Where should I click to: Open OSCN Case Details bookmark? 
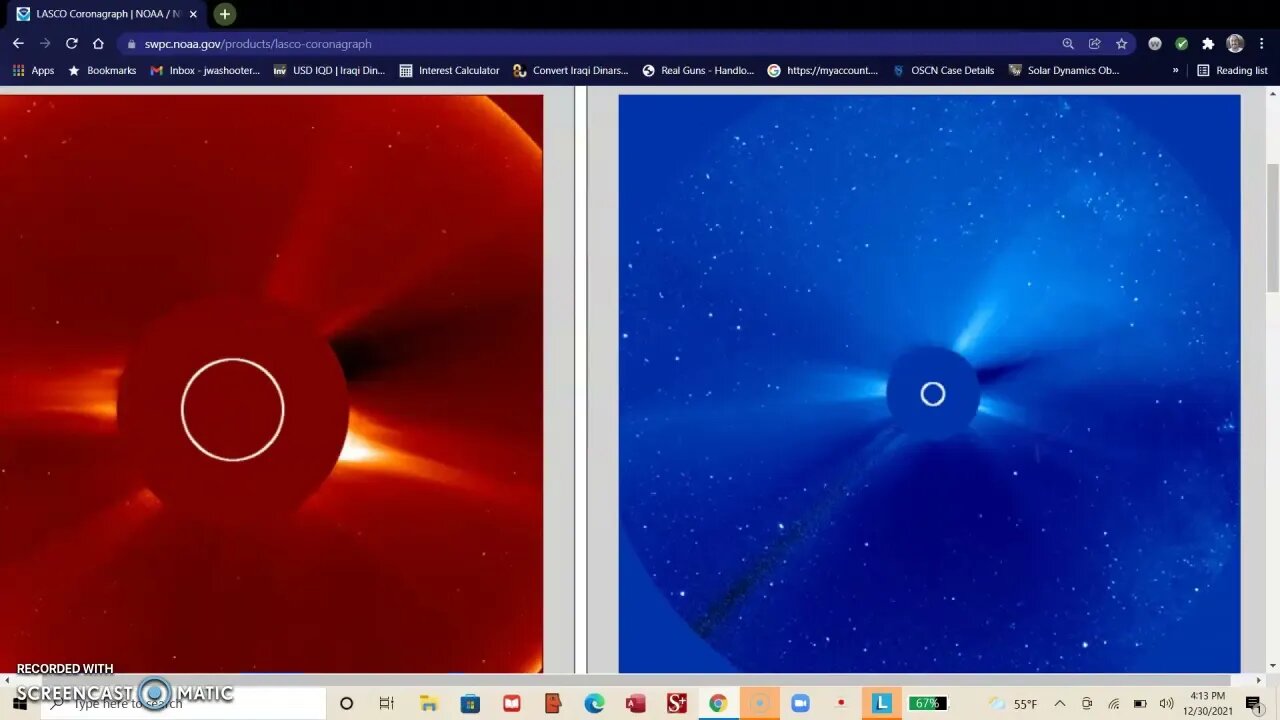943,71
